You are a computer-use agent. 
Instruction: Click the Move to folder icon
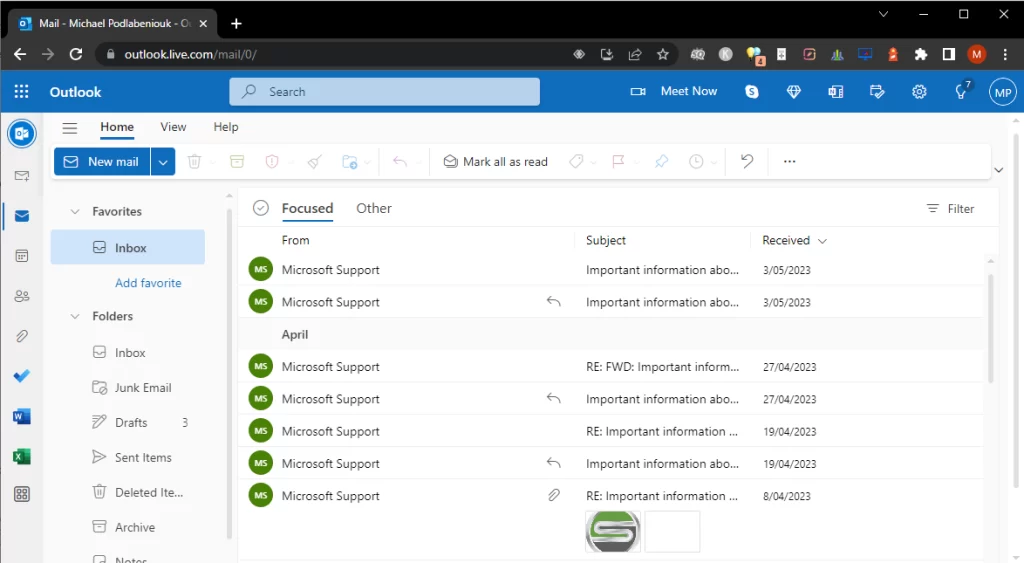350,161
